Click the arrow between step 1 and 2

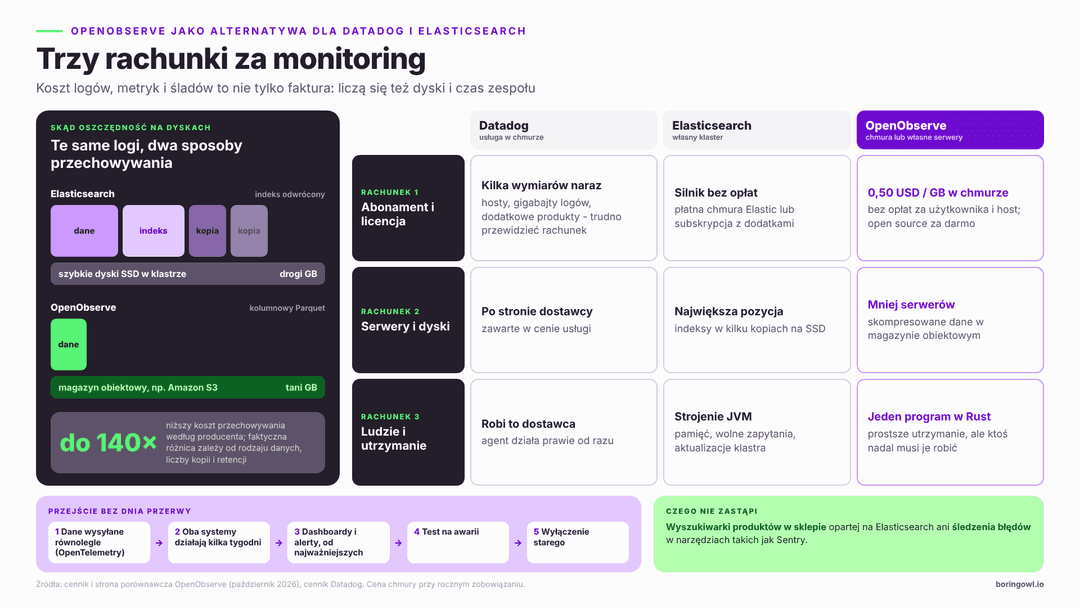pos(159,543)
